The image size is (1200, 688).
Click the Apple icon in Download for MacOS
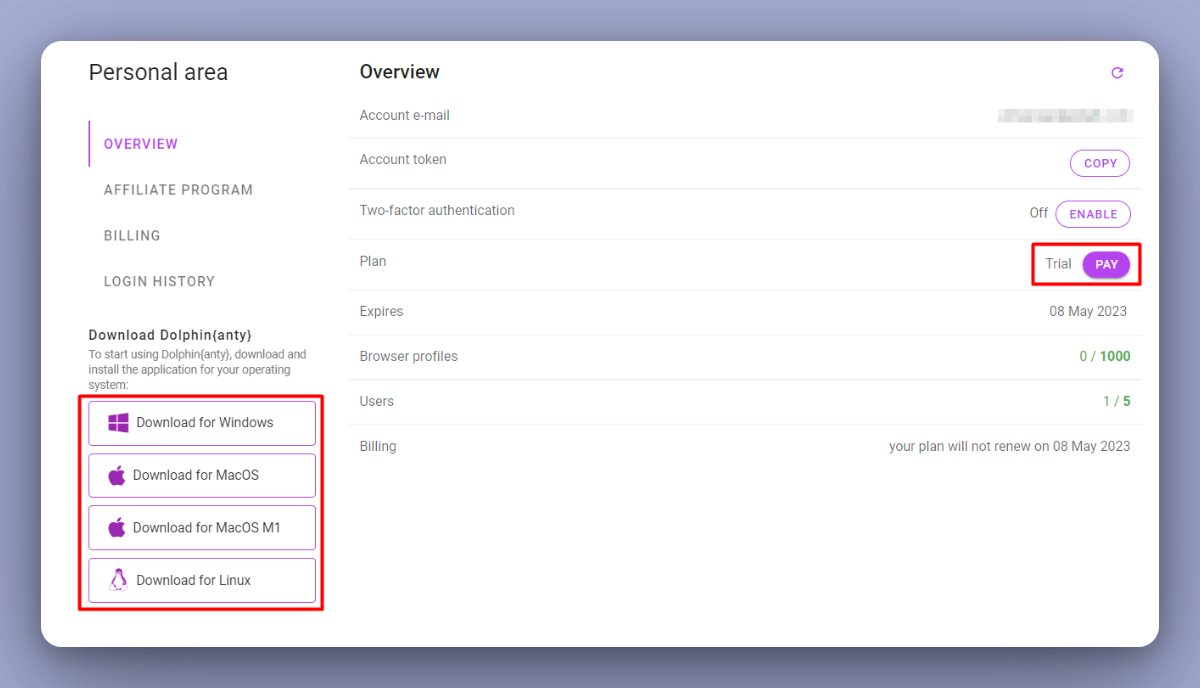tap(117, 475)
